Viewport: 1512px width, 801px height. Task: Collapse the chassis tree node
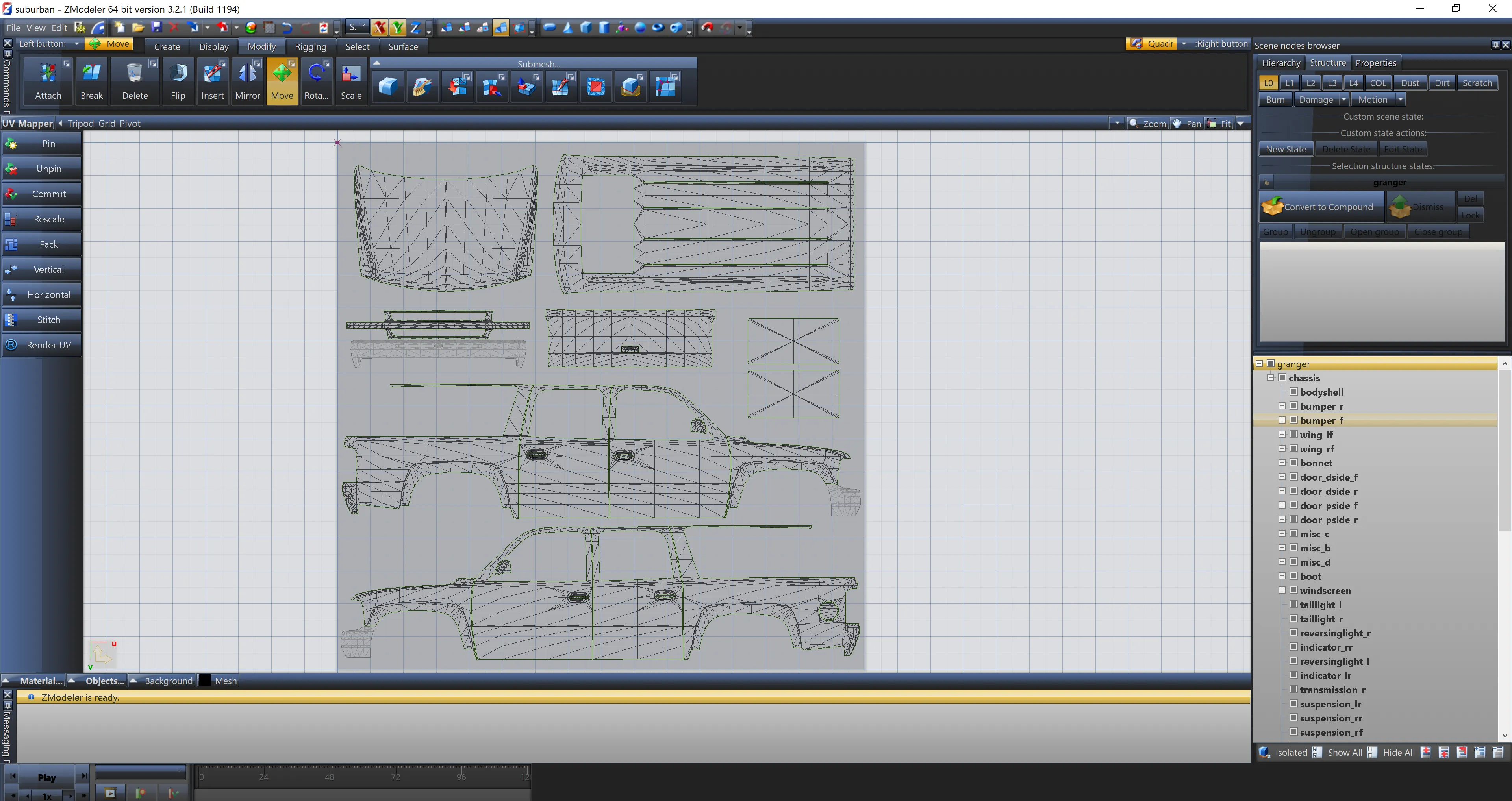click(x=1271, y=378)
